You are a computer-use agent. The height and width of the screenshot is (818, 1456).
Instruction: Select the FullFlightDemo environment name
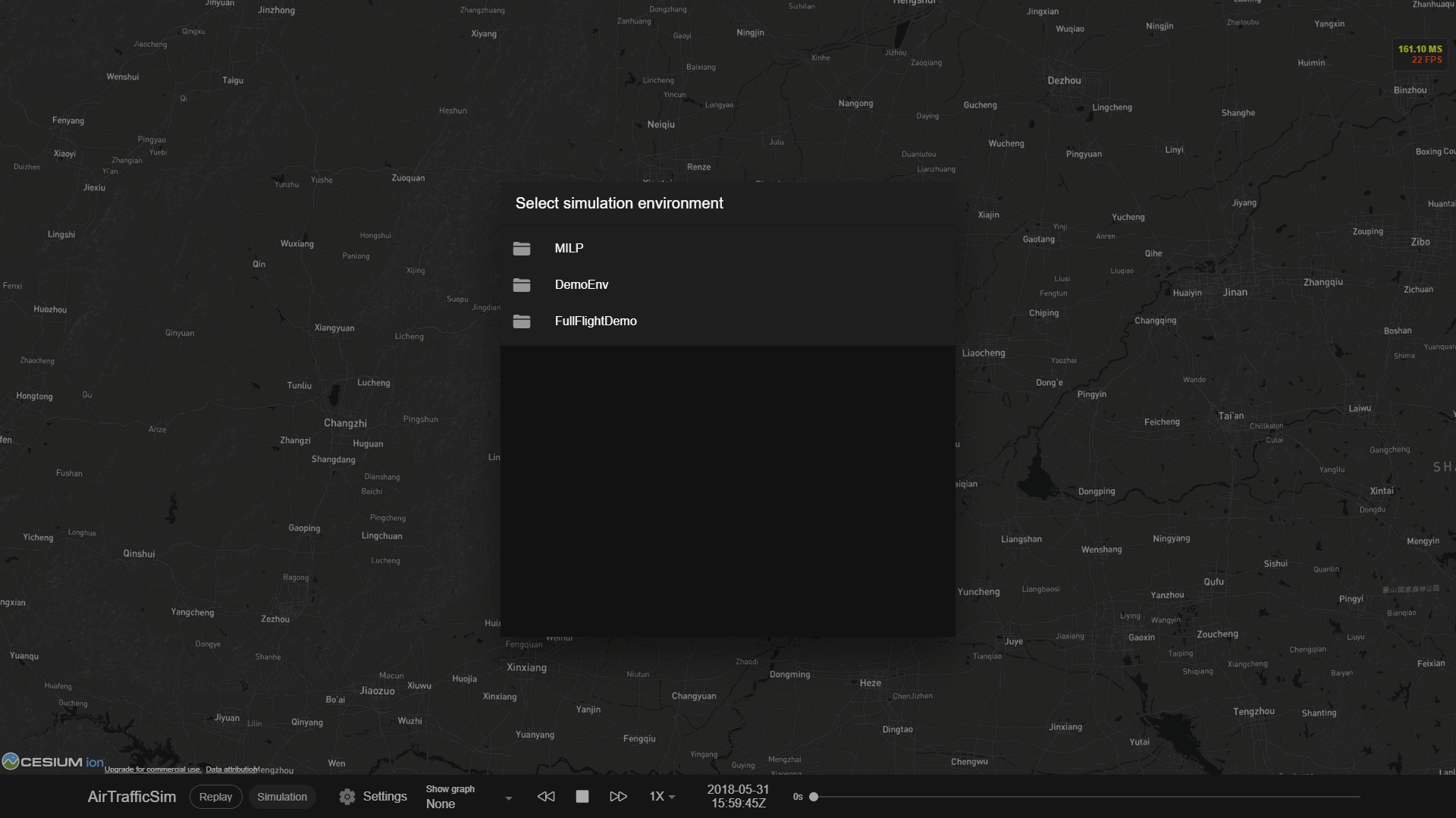595,321
